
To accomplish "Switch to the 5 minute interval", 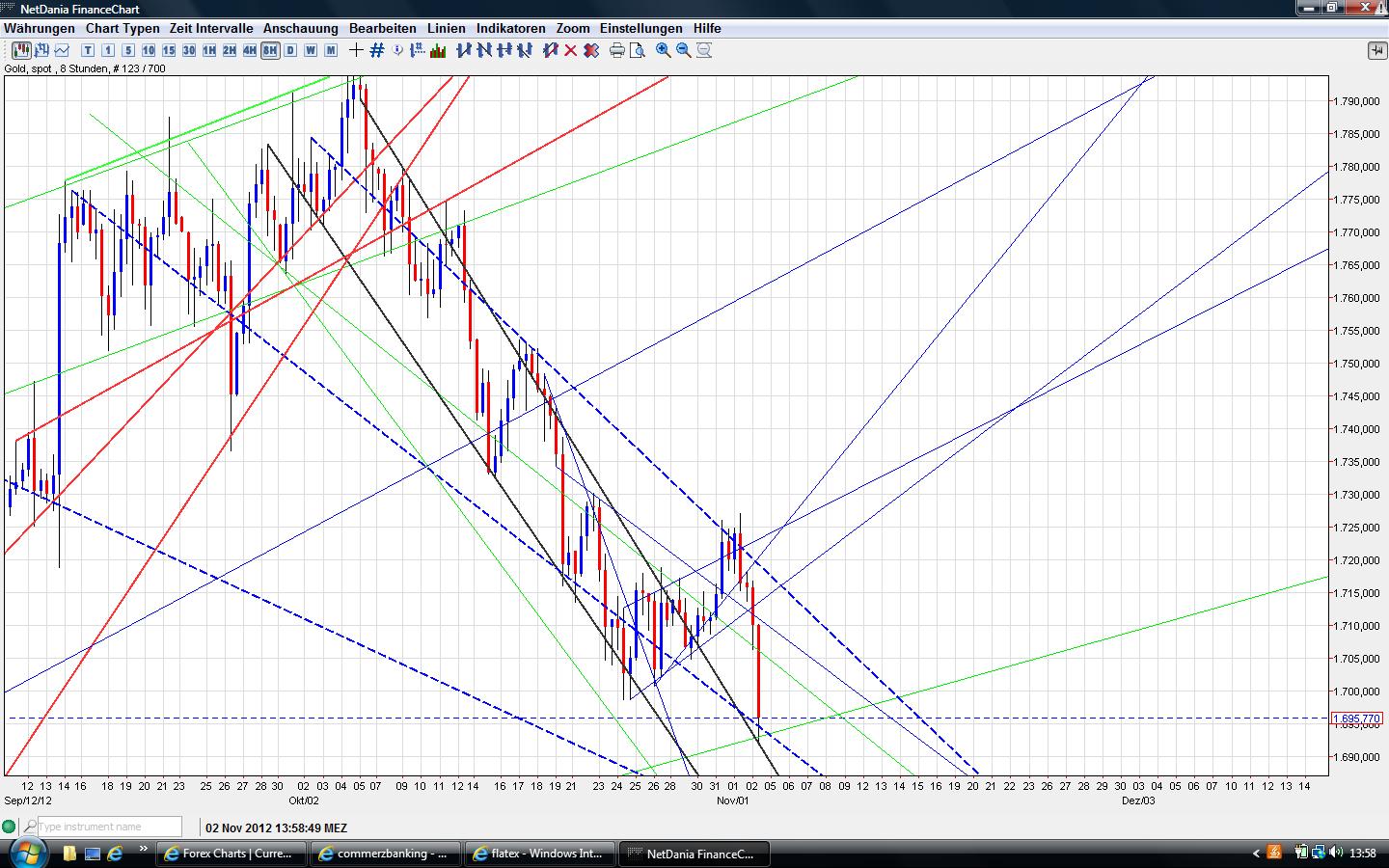I will pyautogui.click(x=128, y=50).
